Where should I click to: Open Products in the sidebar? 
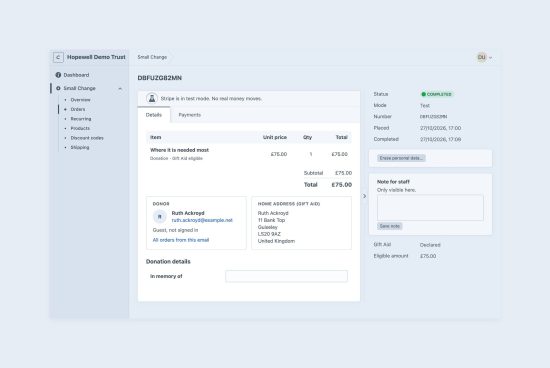(80, 128)
